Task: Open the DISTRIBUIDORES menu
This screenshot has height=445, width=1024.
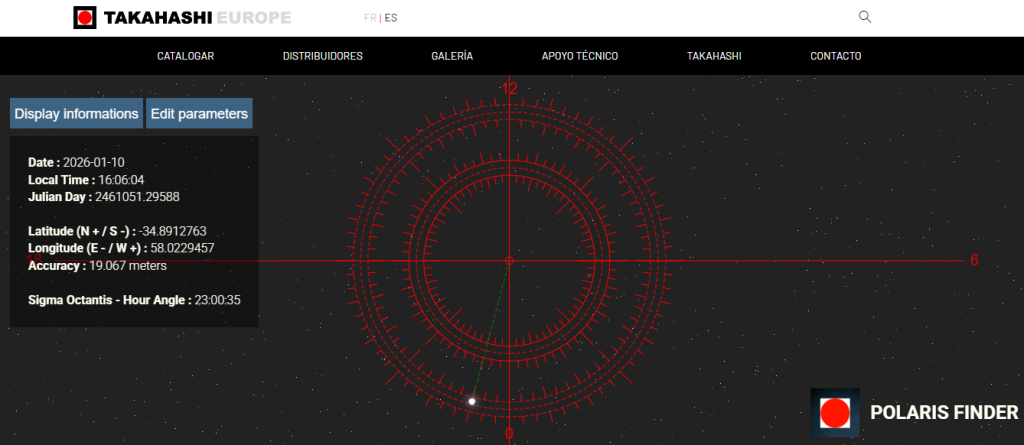Action: point(323,56)
